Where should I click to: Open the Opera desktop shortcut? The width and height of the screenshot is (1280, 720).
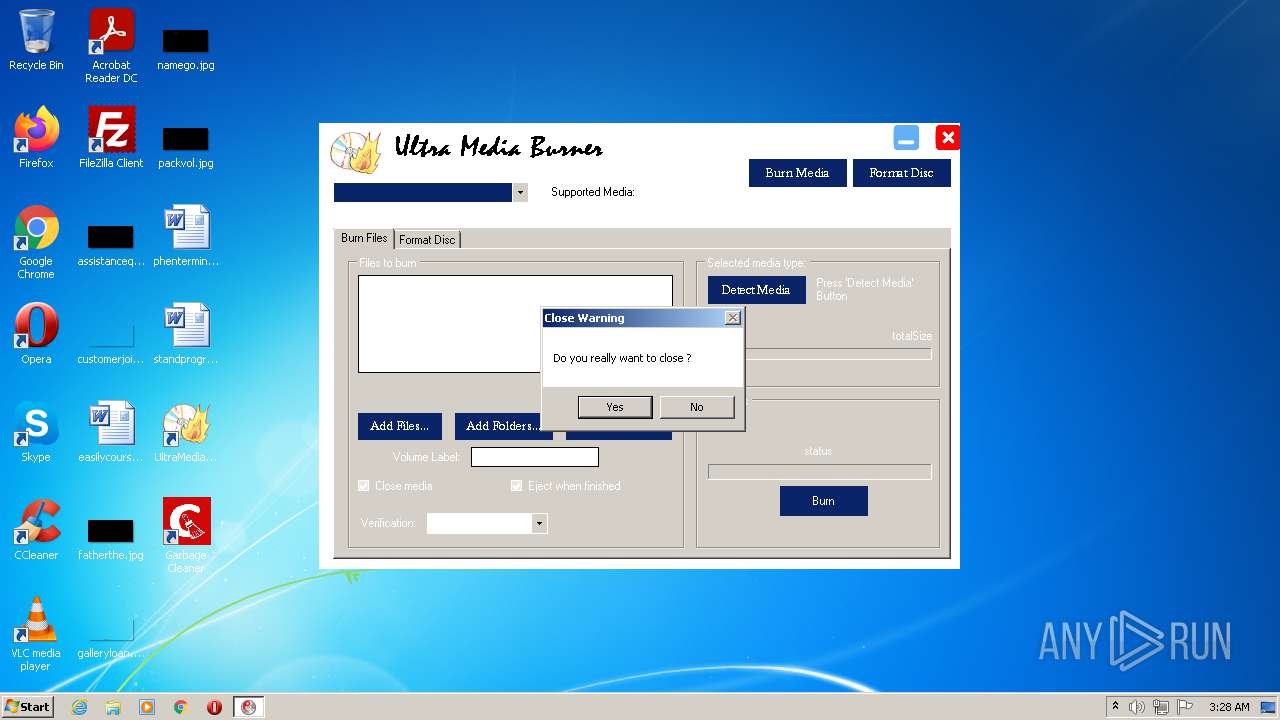pos(36,334)
